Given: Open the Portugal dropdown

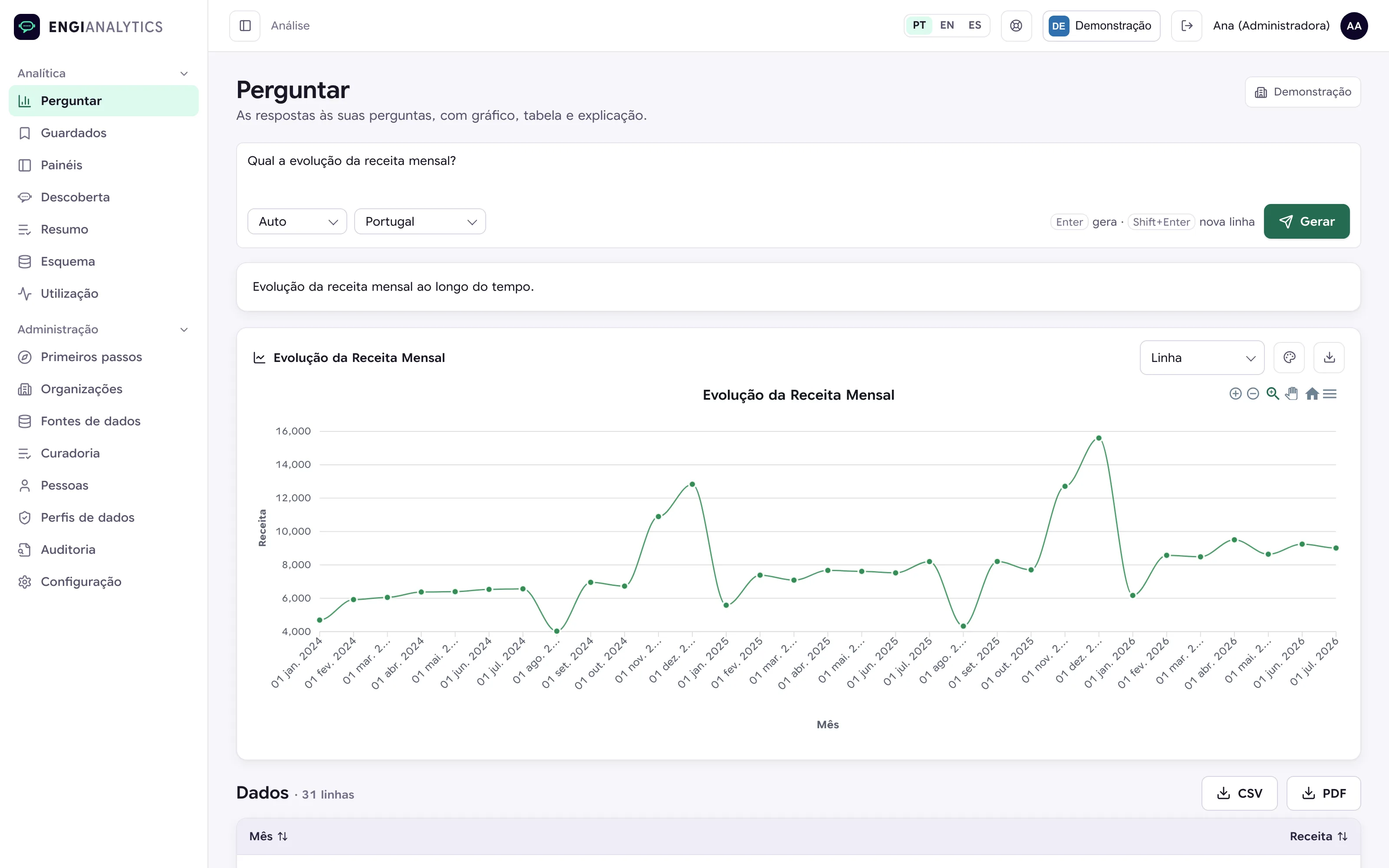Looking at the screenshot, I should [x=420, y=222].
